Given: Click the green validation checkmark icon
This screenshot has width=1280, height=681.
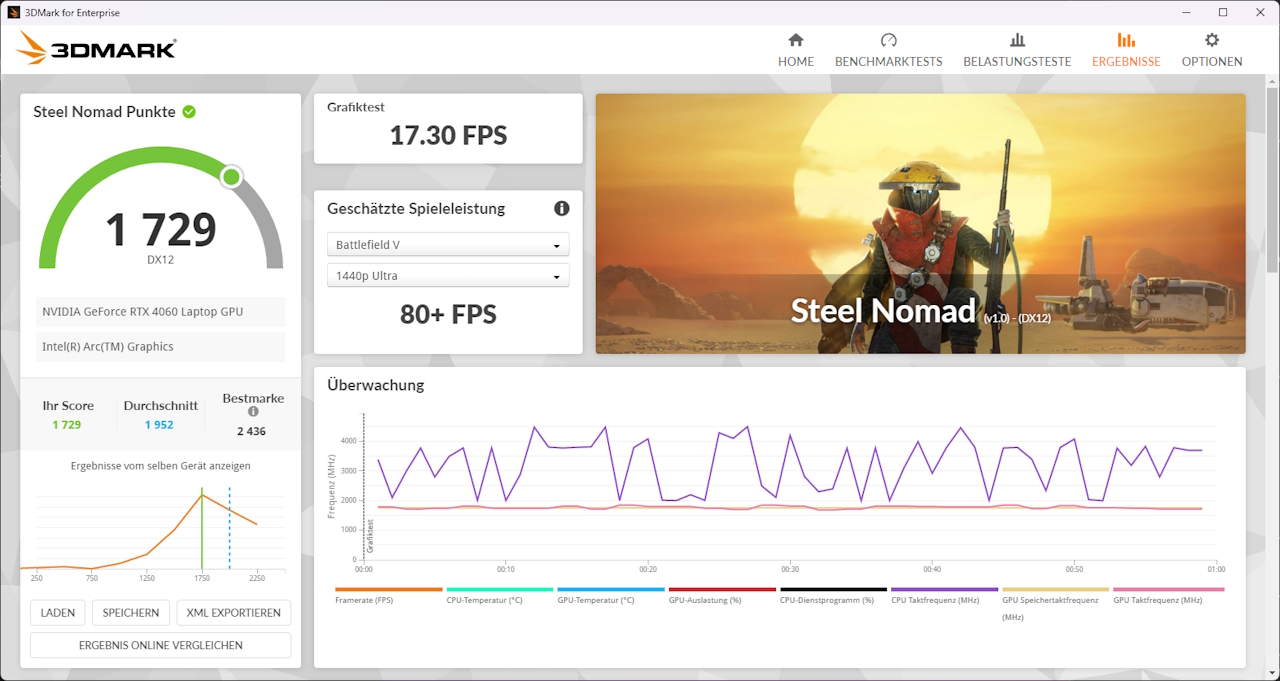Looking at the screenshot, I should pyautogui.click(x=189, y=112).
